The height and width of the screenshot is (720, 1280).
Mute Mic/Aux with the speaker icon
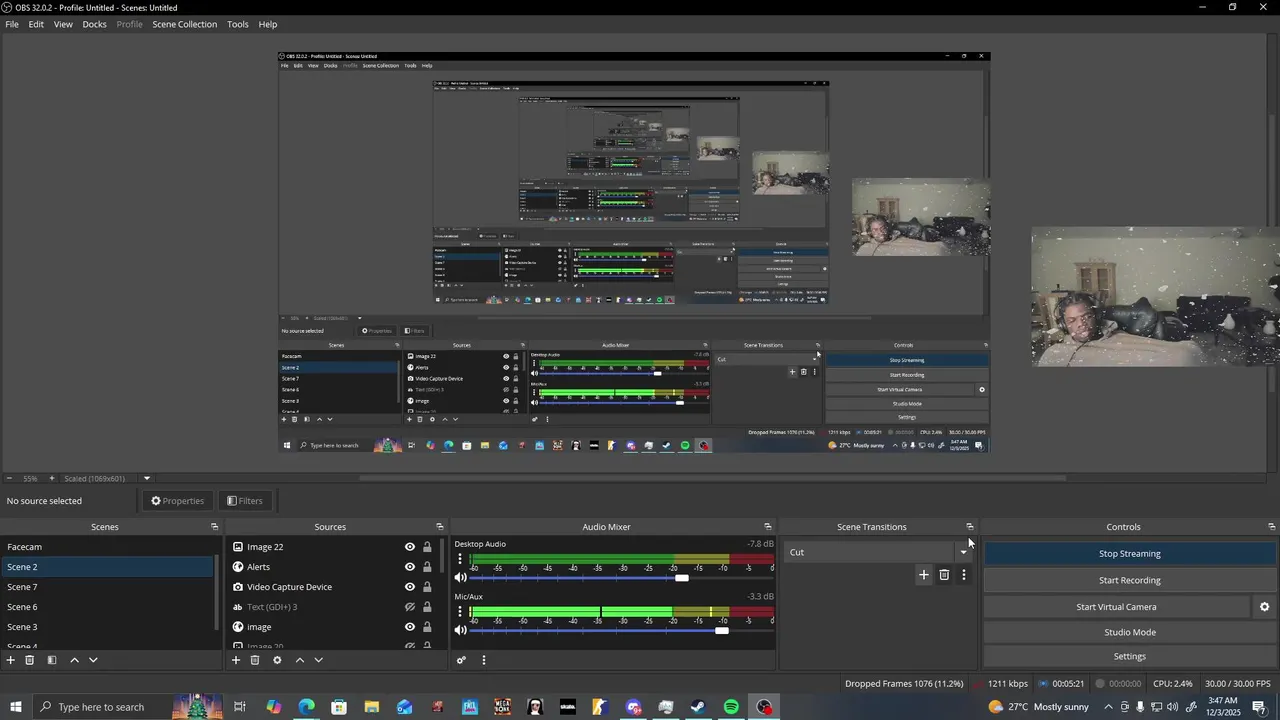(461, 631)
